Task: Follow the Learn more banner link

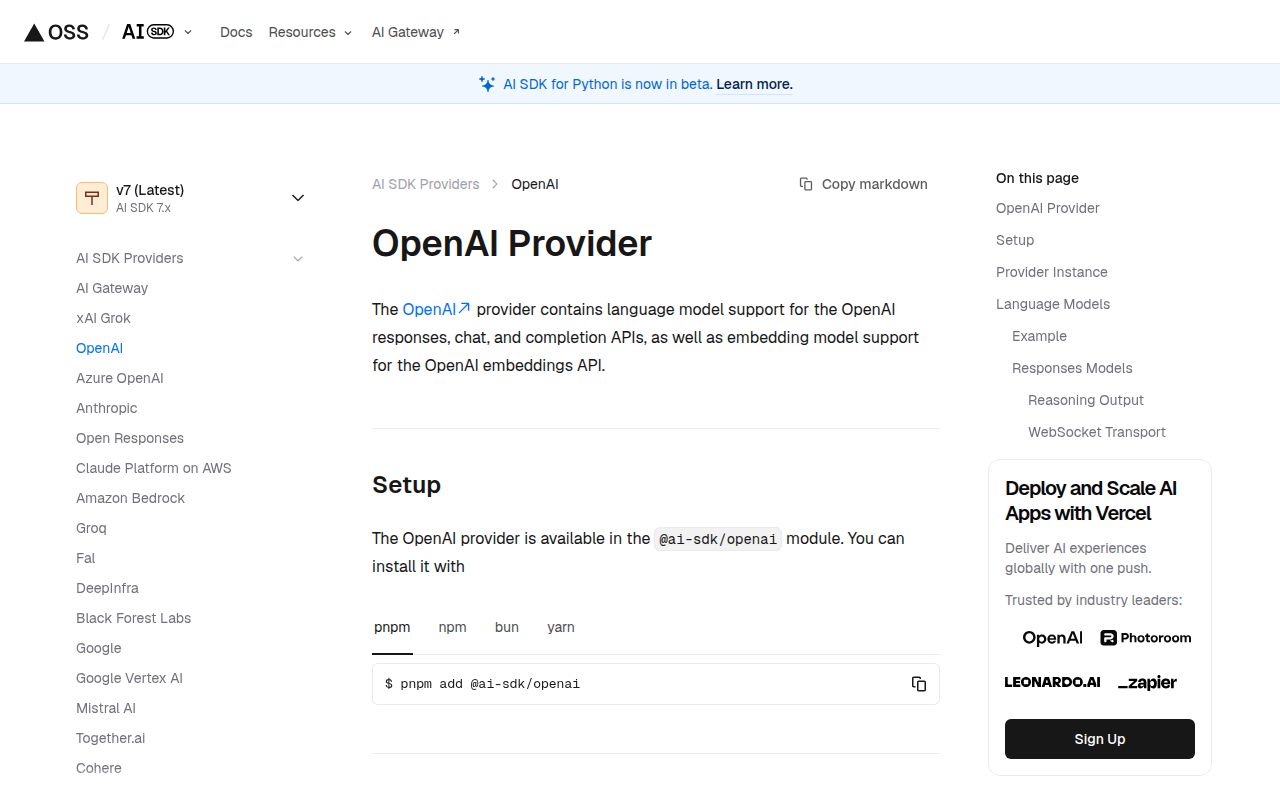Action: click(x=754, y=84)
